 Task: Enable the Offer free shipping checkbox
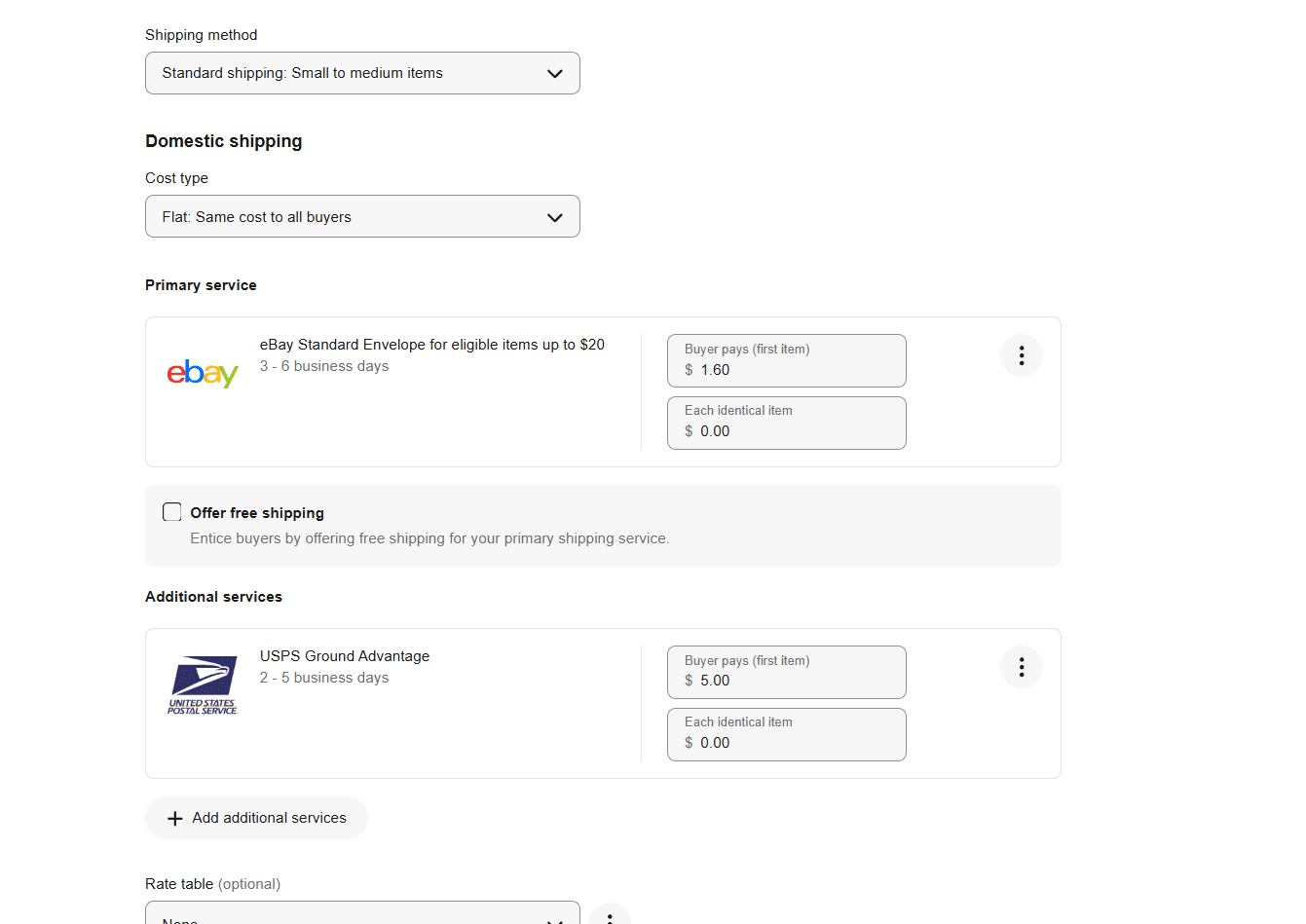point(171,511)
